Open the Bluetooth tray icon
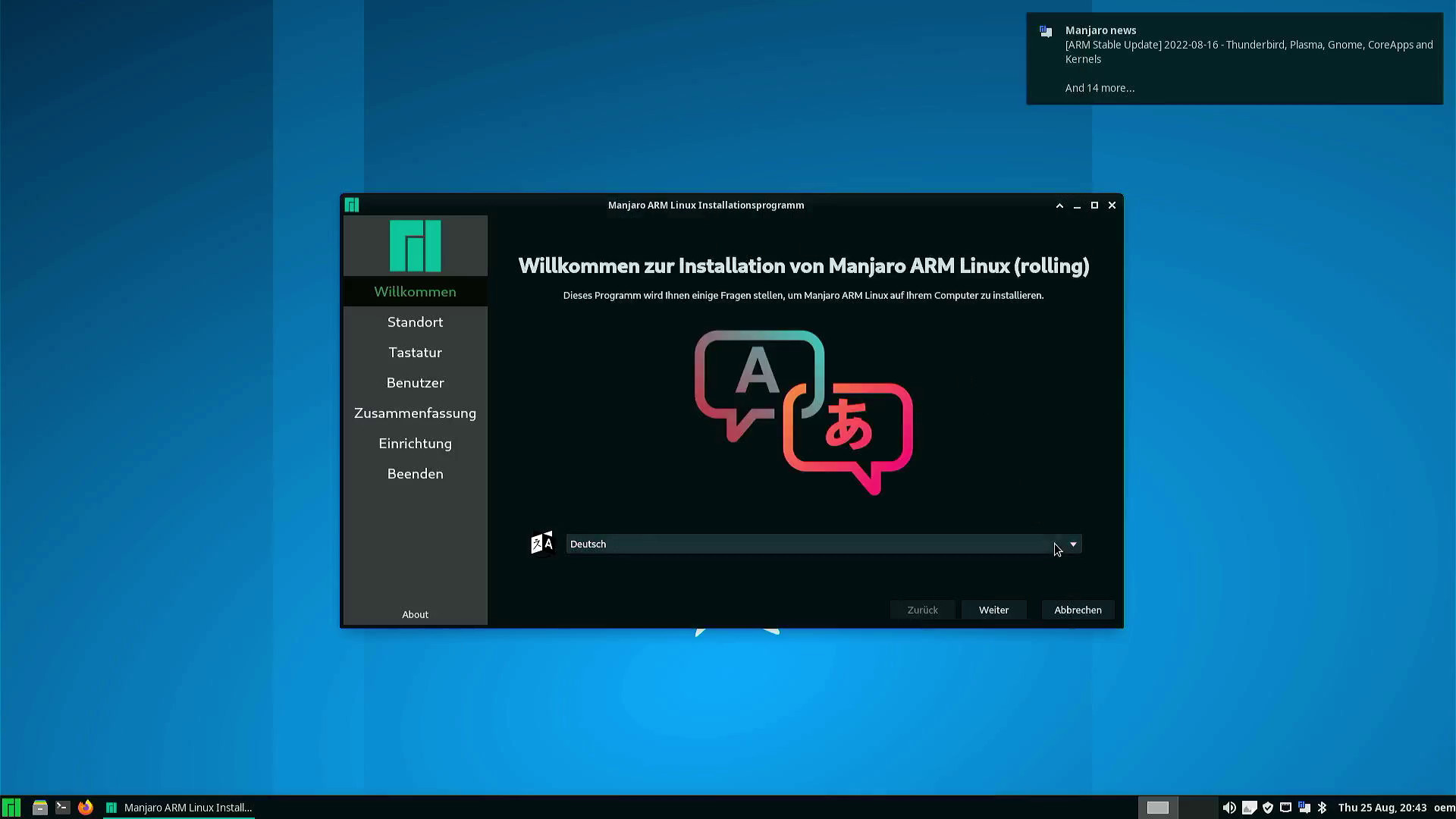This screenshot has width=1456, height=819. coord(1322,808)
